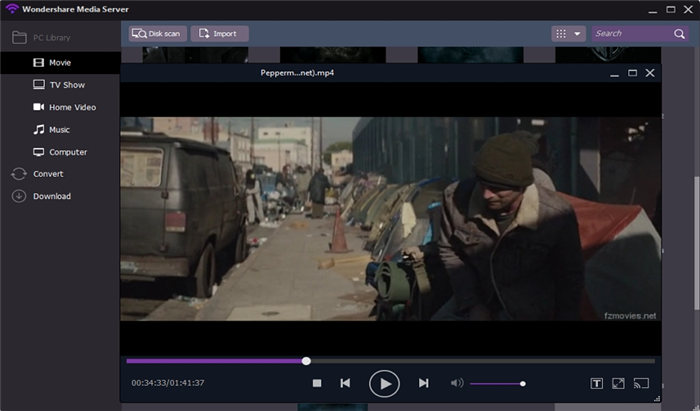Open the subtitle T settings icon
The width and height of the screenshot is (700, 411).
click(x=596, y=383)
